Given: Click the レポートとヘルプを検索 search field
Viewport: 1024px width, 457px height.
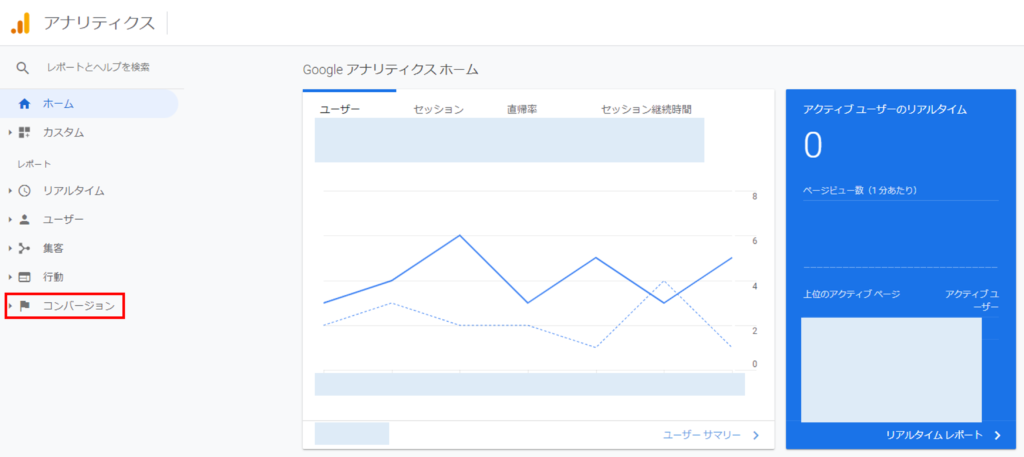Looking at the screenshot, I should pyautogui.click(x=98, y=67).
